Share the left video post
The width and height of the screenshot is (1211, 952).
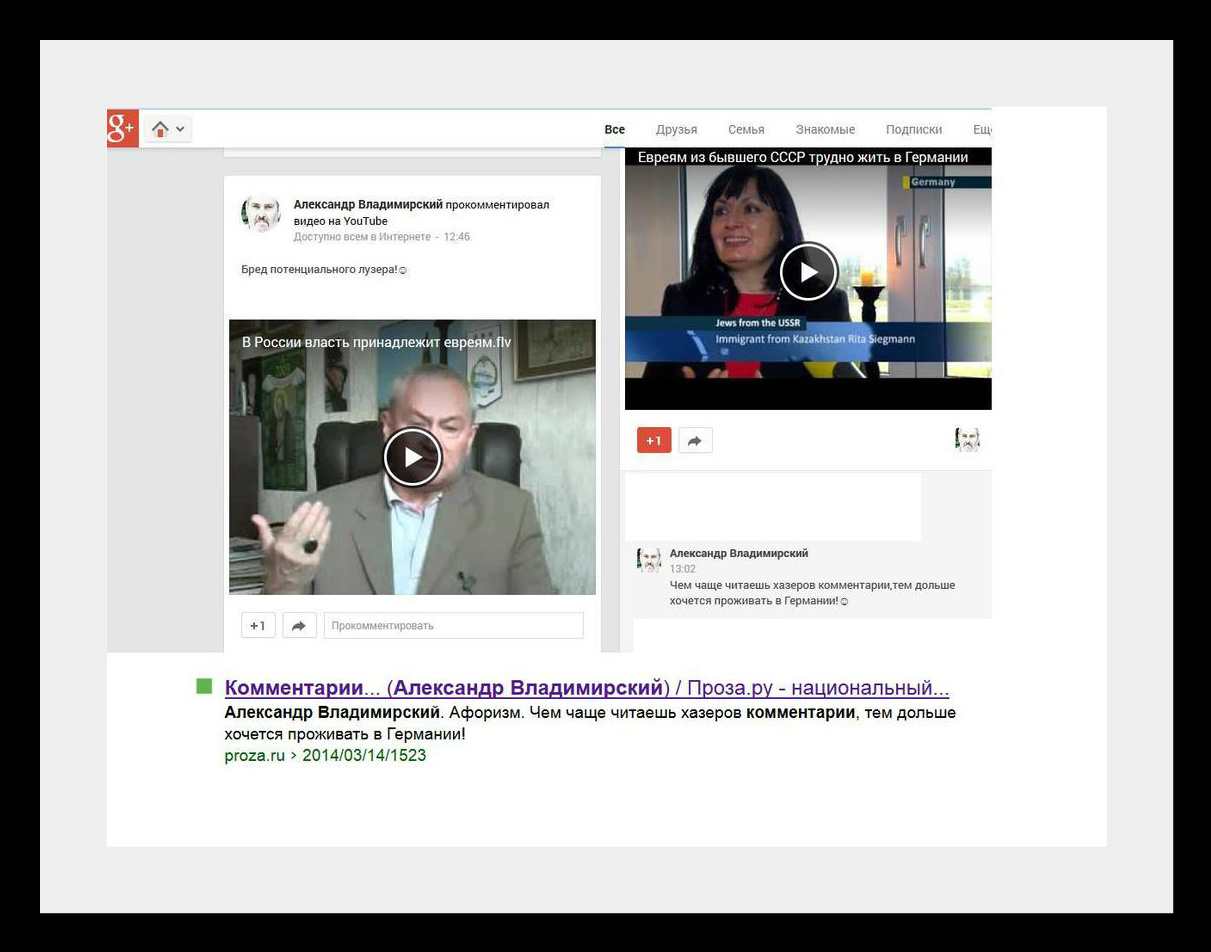tap(299, 625)
